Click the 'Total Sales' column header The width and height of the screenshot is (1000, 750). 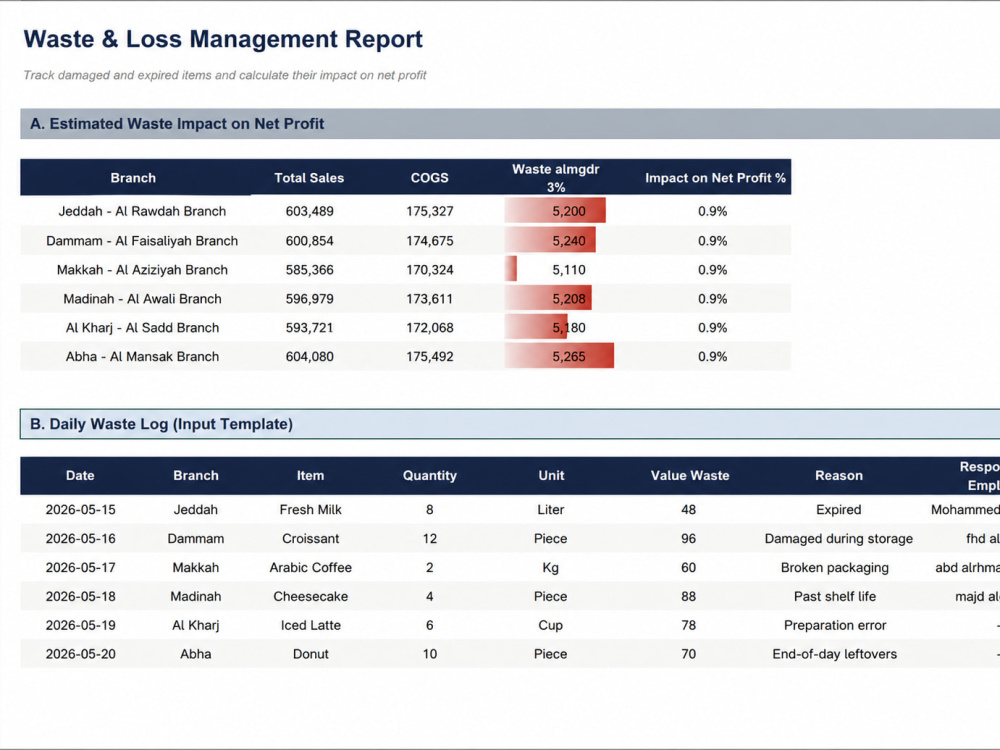(309, 178)
